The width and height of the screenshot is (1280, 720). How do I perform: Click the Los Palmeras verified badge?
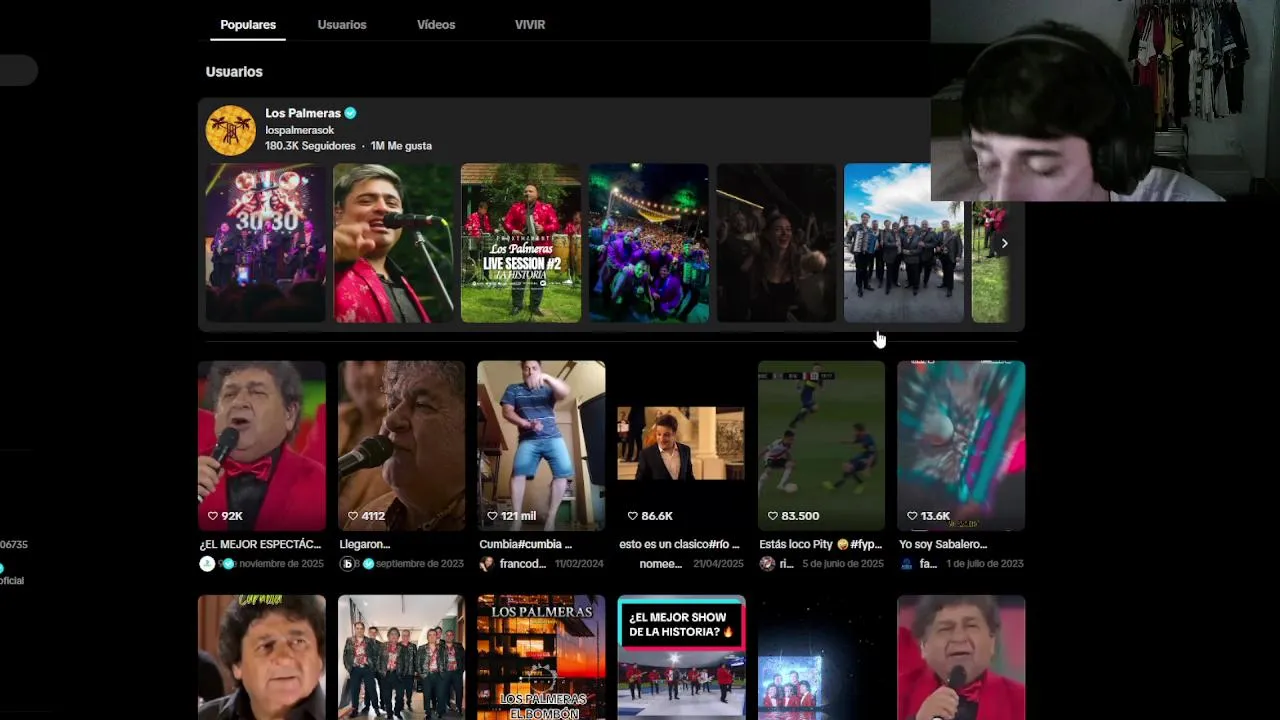(x=351, y=113)
